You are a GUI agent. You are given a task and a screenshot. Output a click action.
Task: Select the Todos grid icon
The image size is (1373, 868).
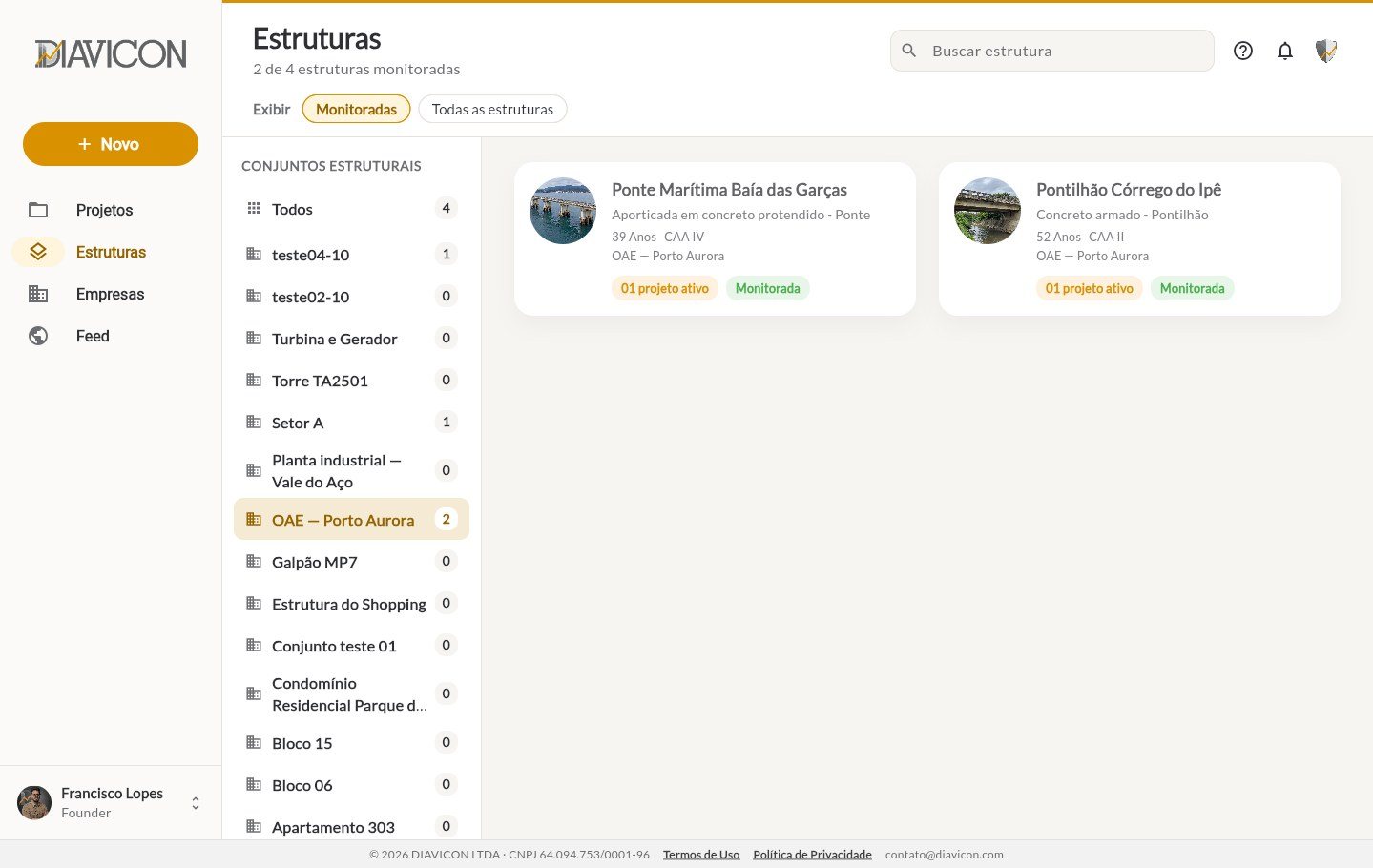254,208
